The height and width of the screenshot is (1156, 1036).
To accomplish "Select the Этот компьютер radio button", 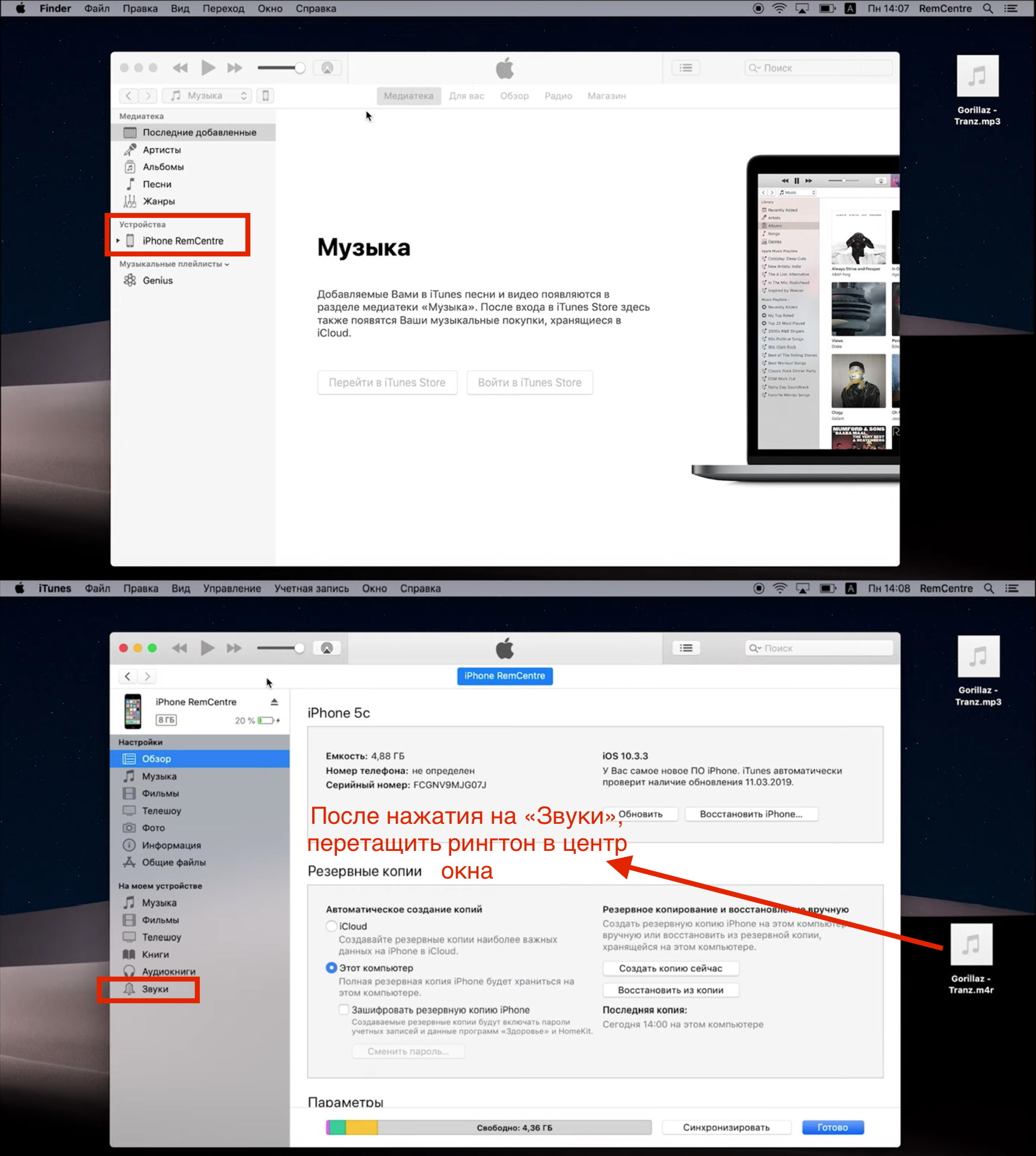I will click(331, 968).
